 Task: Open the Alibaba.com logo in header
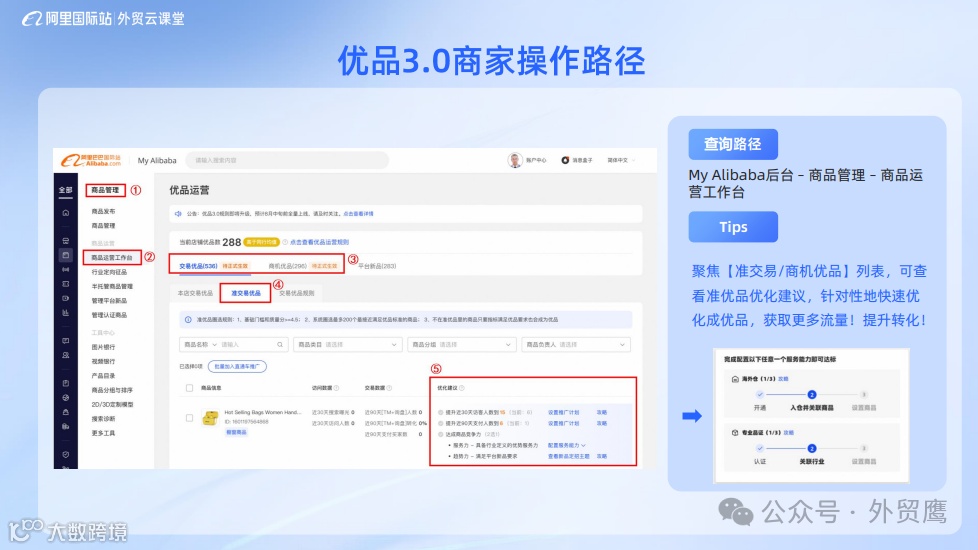(91, 160)
